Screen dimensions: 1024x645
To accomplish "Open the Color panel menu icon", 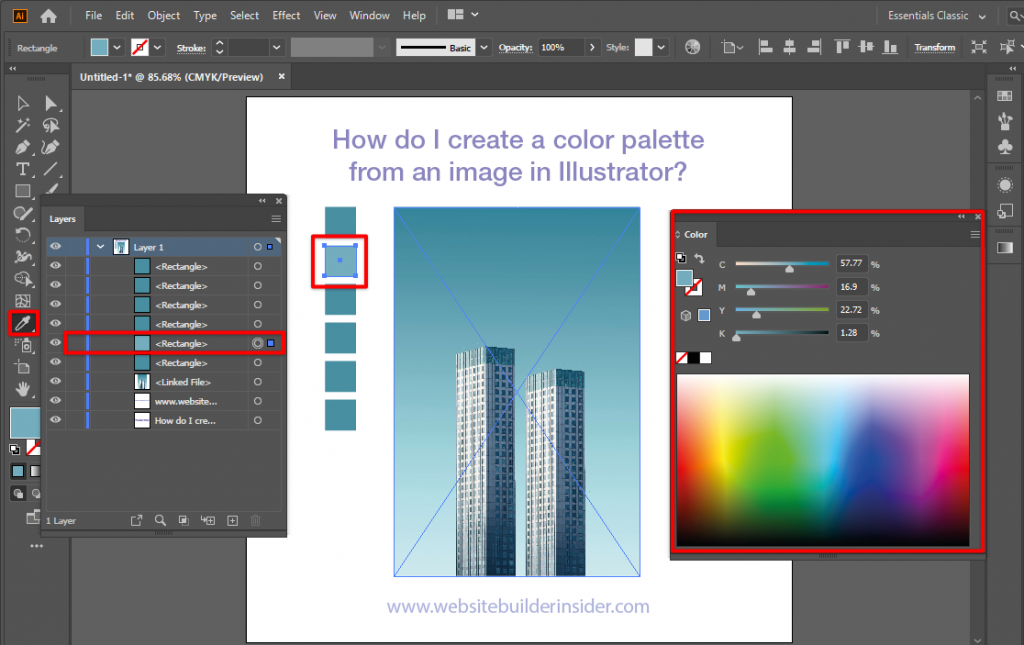I will [974, 233].
